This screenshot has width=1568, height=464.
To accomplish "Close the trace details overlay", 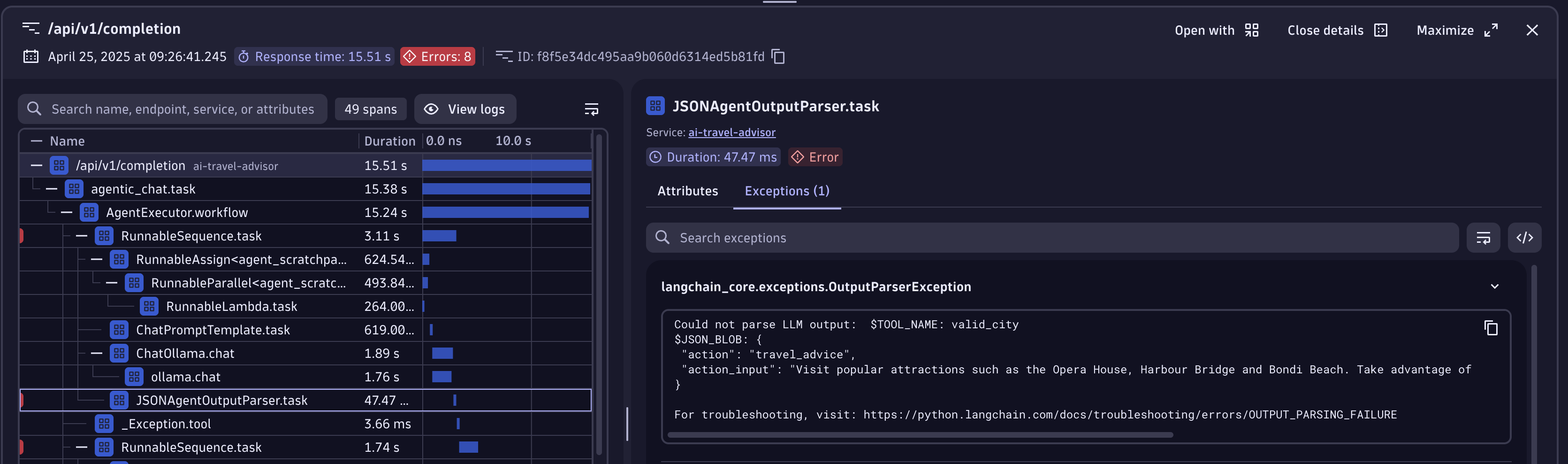I will coord(1531,31).
